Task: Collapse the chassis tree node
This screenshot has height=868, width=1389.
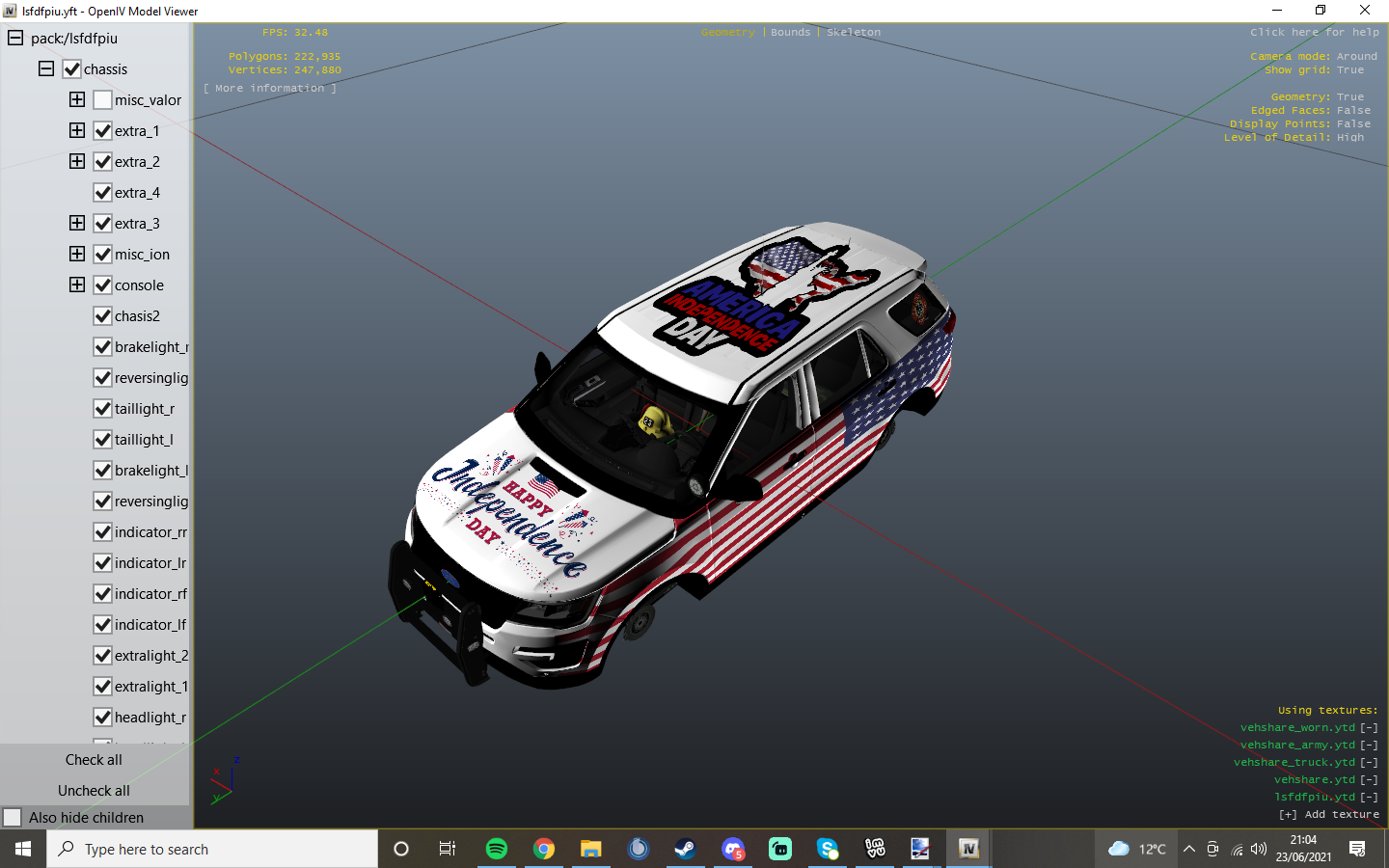Action: tap(46, 69)
